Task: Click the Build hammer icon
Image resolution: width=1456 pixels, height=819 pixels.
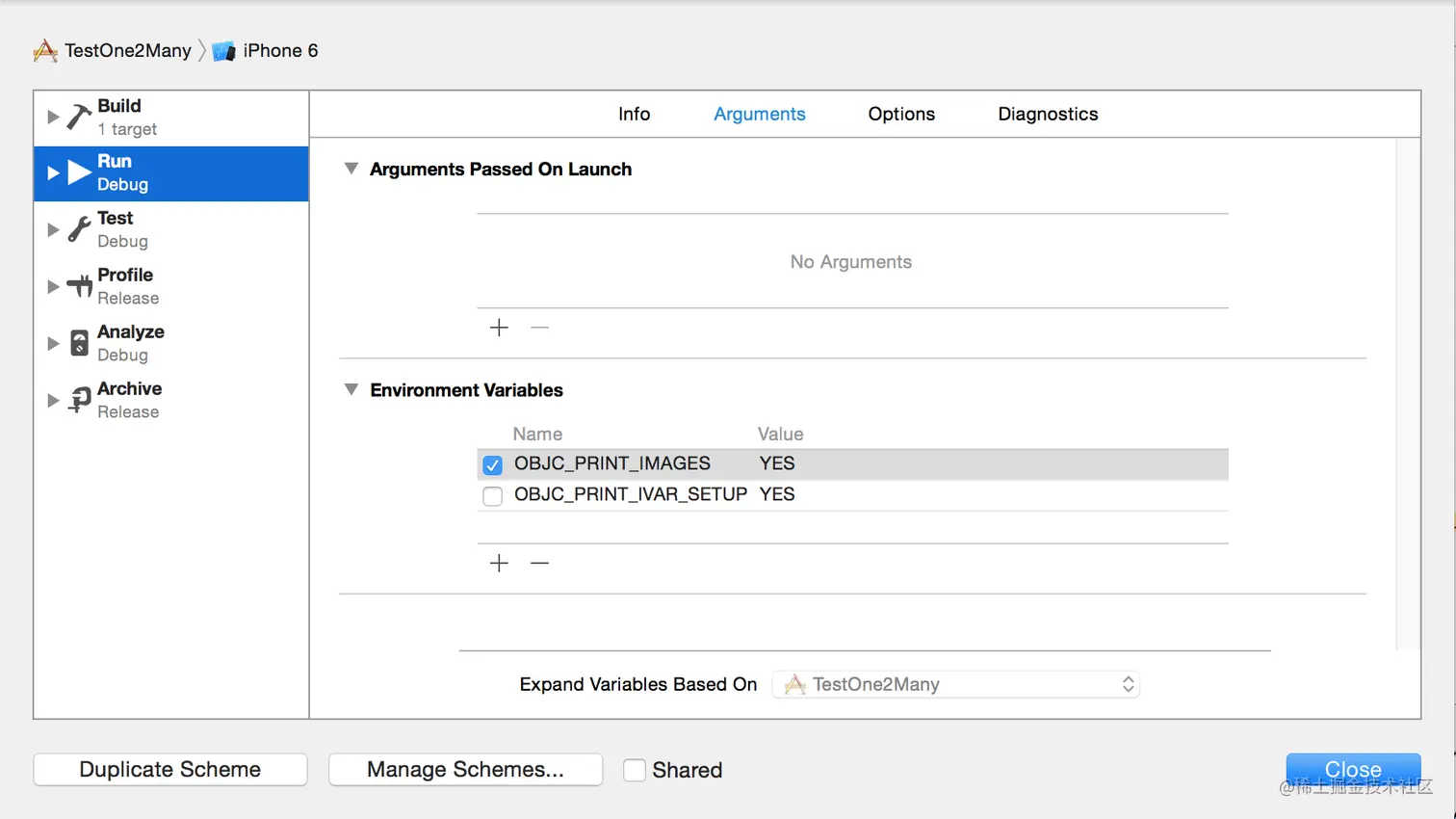Action: click(79, 117)
